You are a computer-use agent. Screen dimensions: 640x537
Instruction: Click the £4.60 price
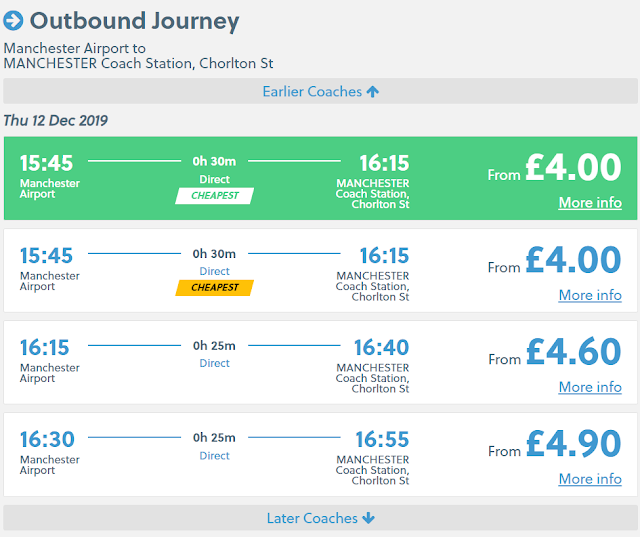click(573, 353)
